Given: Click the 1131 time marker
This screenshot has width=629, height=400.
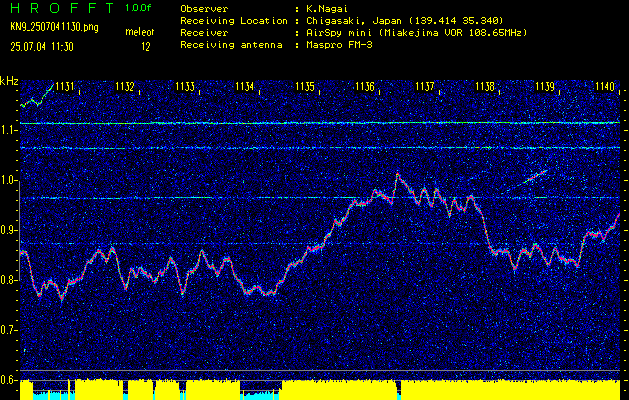Looking at the screenshot, I should 65,86.
